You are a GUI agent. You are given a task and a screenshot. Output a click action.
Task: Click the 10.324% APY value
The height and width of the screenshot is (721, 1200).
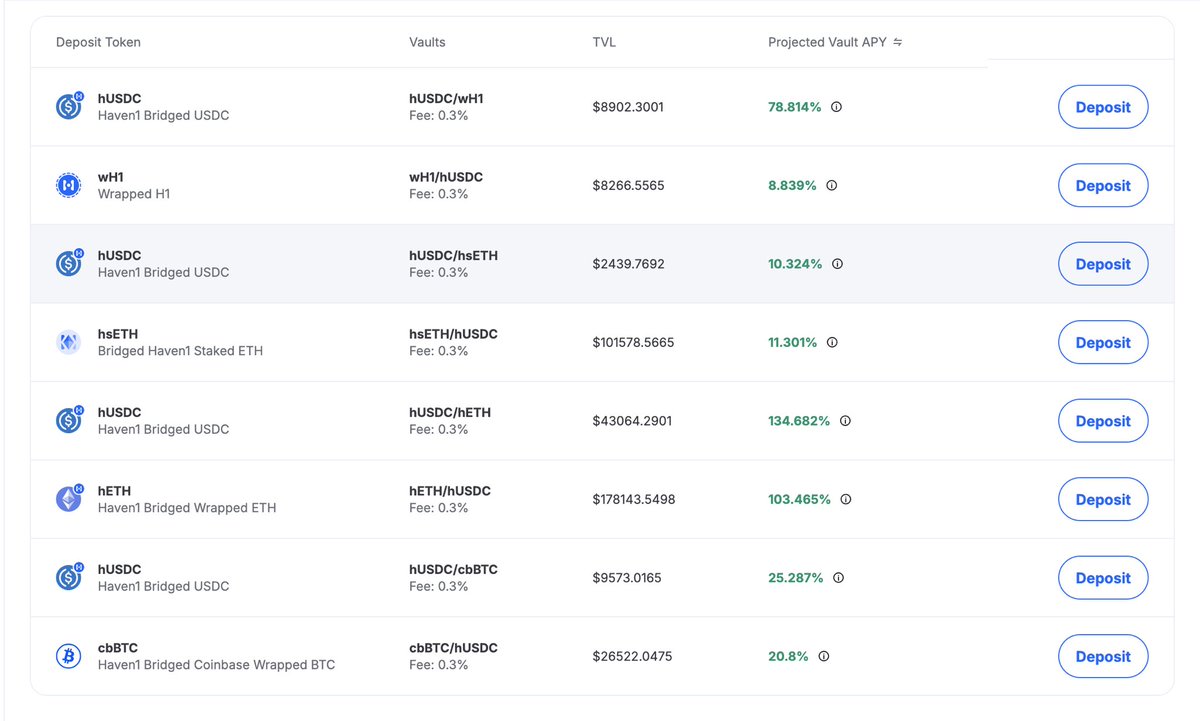pyautogui.click(x=795, y=264)
